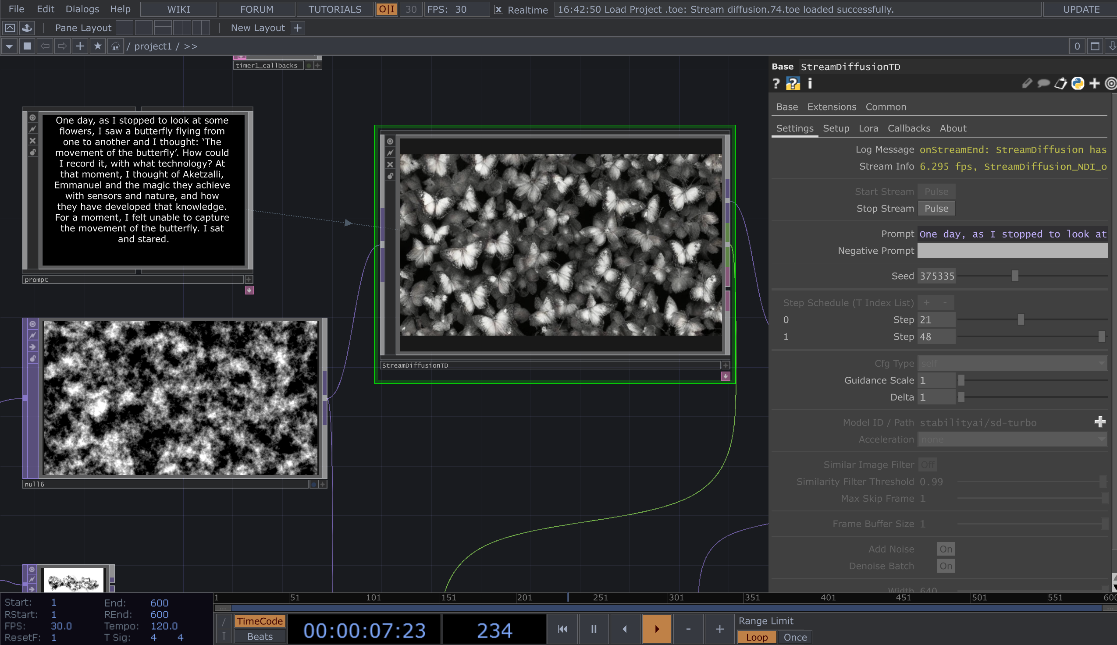Open the Common parameter page
Viewport: 1117px width, 645px height.
[885, 107]
